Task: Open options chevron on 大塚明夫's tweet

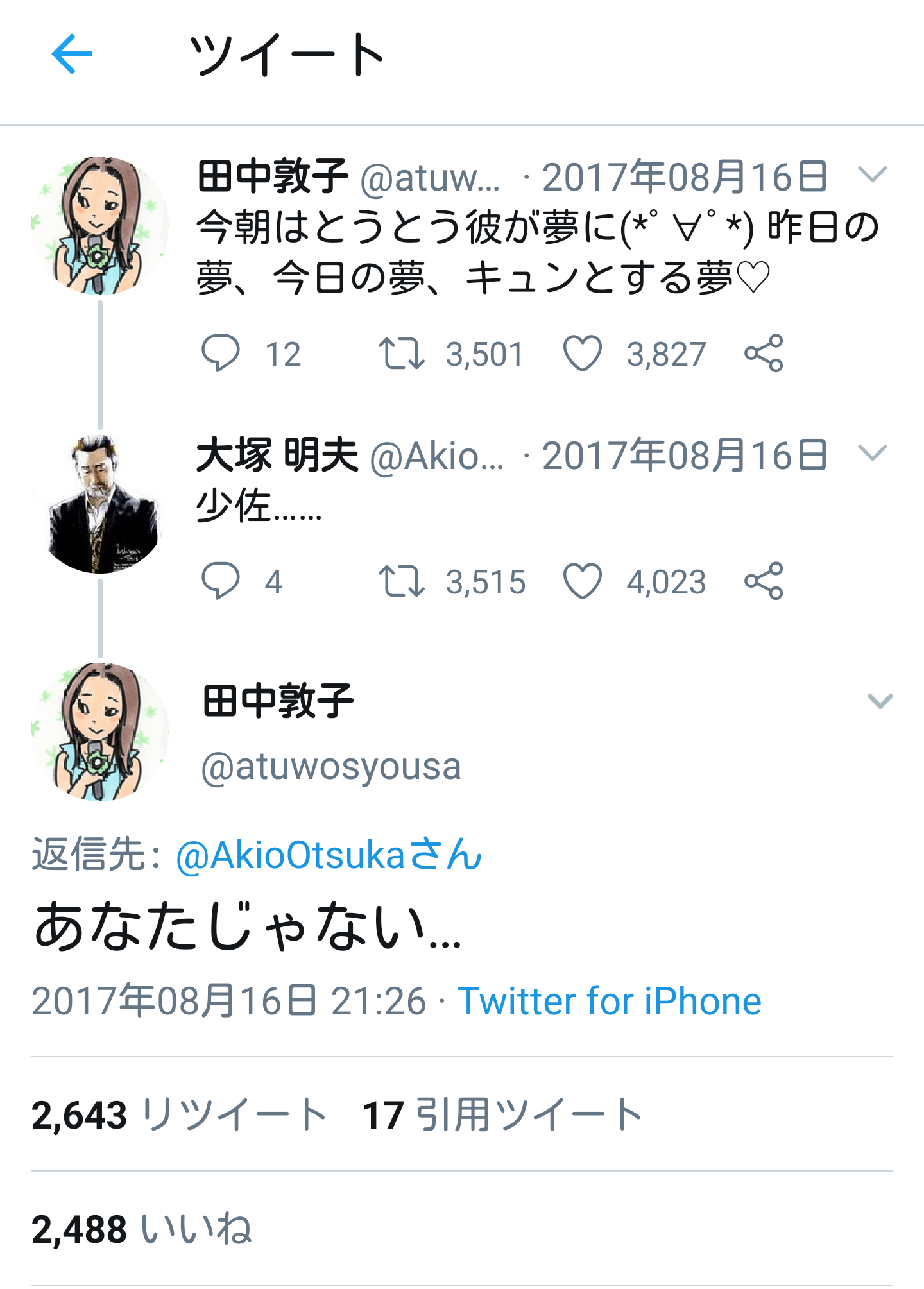Action: click(x=873, y=453)
